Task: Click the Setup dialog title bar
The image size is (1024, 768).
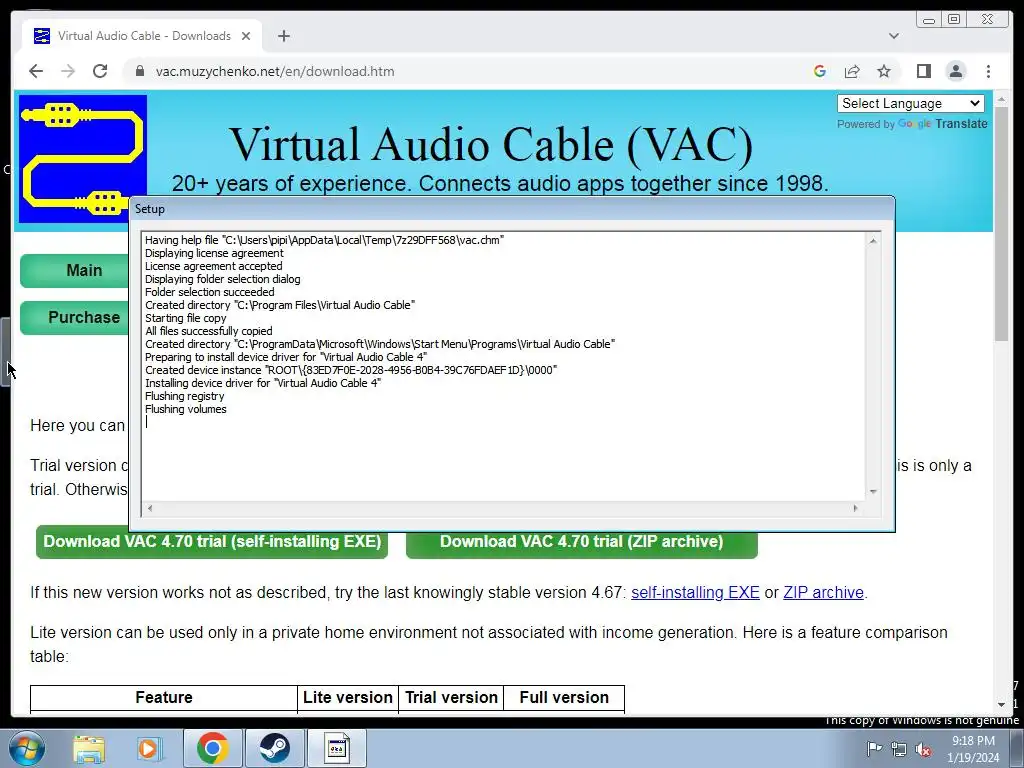Action: (x=512, y=209)
